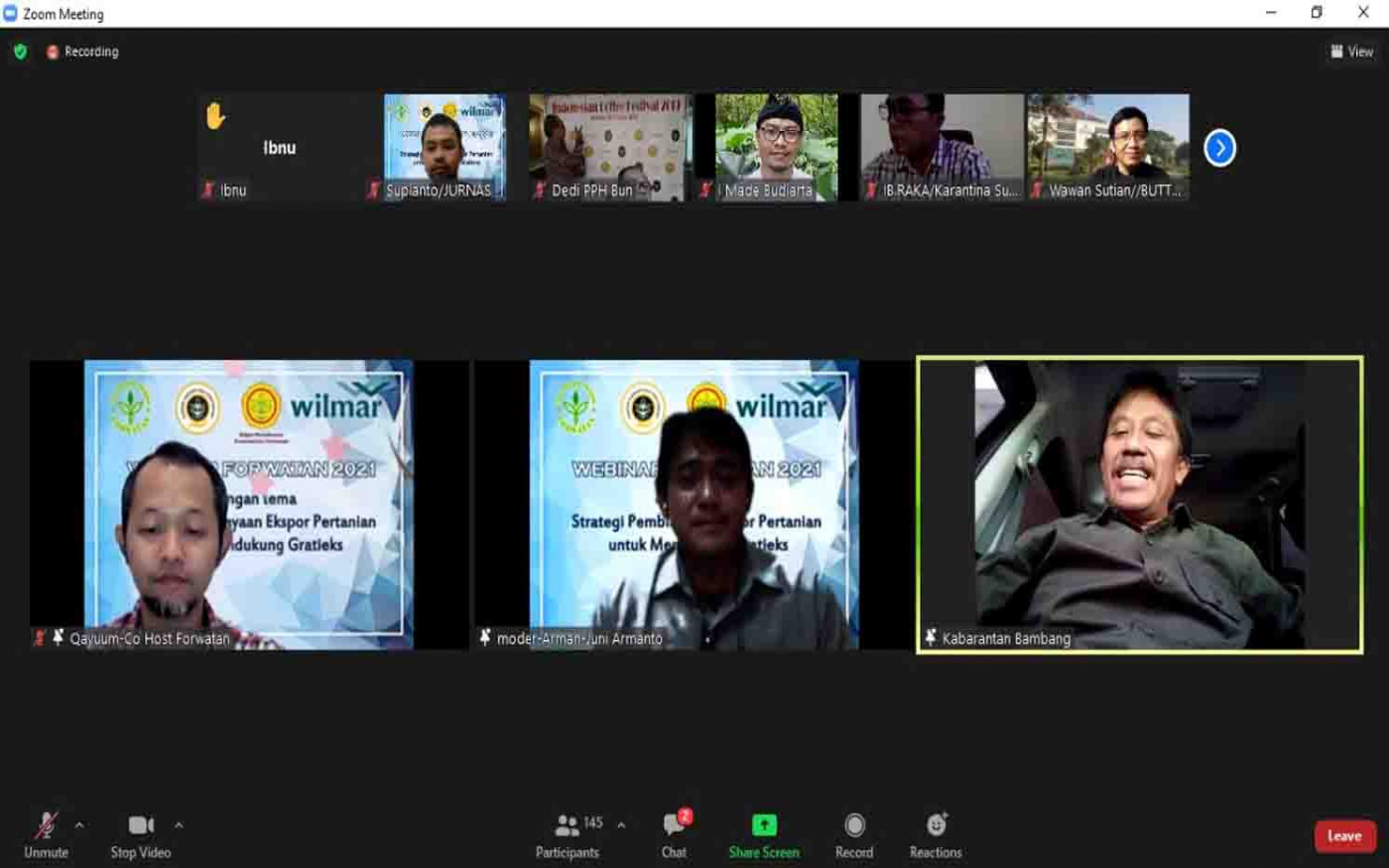This screenshot has height=868, width=1389.
Task: Expand video options arrow beside Stop Video
Action: pyautogui.click(x=179, y=824)
